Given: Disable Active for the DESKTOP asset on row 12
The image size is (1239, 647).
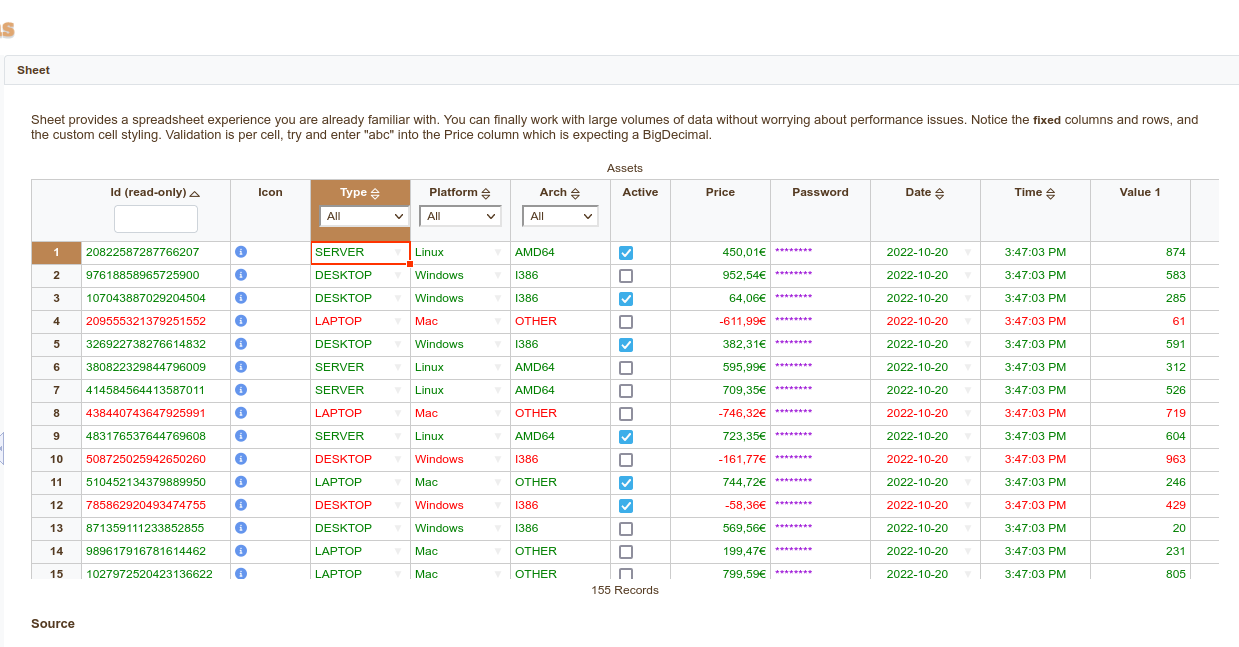Looking at the screenshot, I should pyautogui.click(x=625, y=505).
